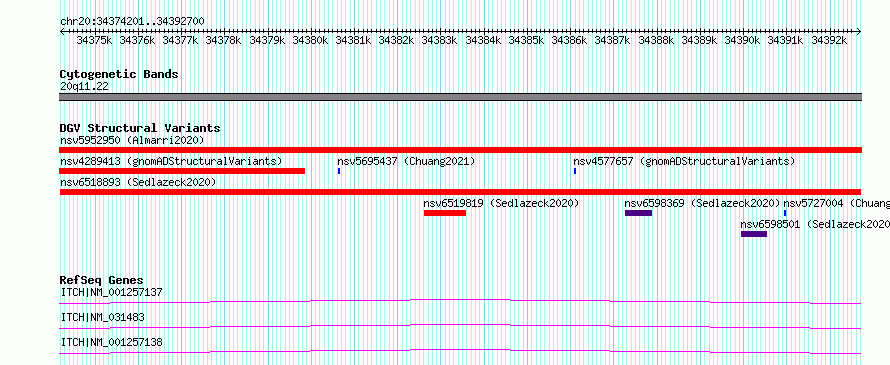
Task: Click the 34389k ruler position
Action: coord(699,40)
